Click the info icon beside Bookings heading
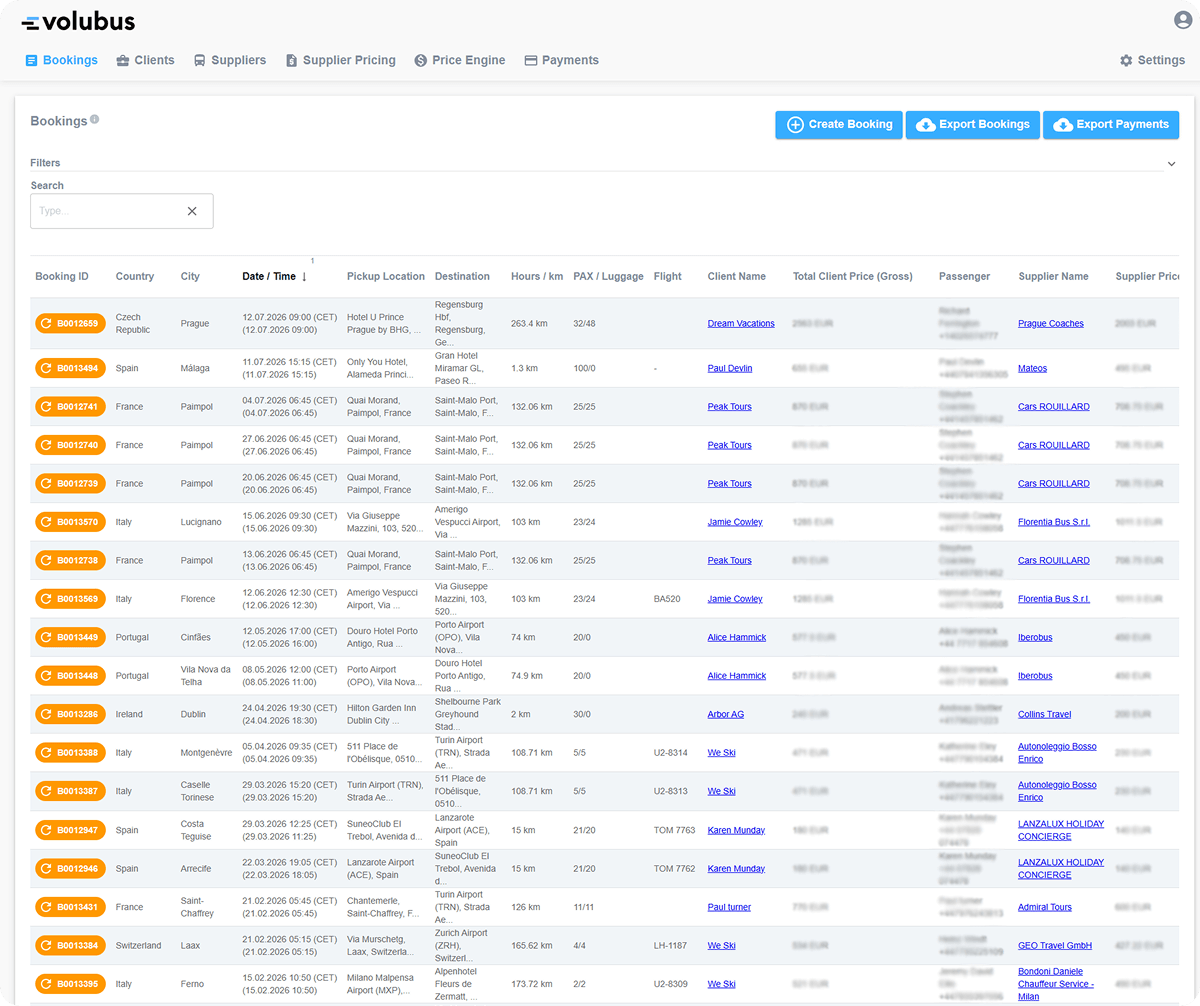This screenshot has height=1006, width=1200. pos(95,120)
